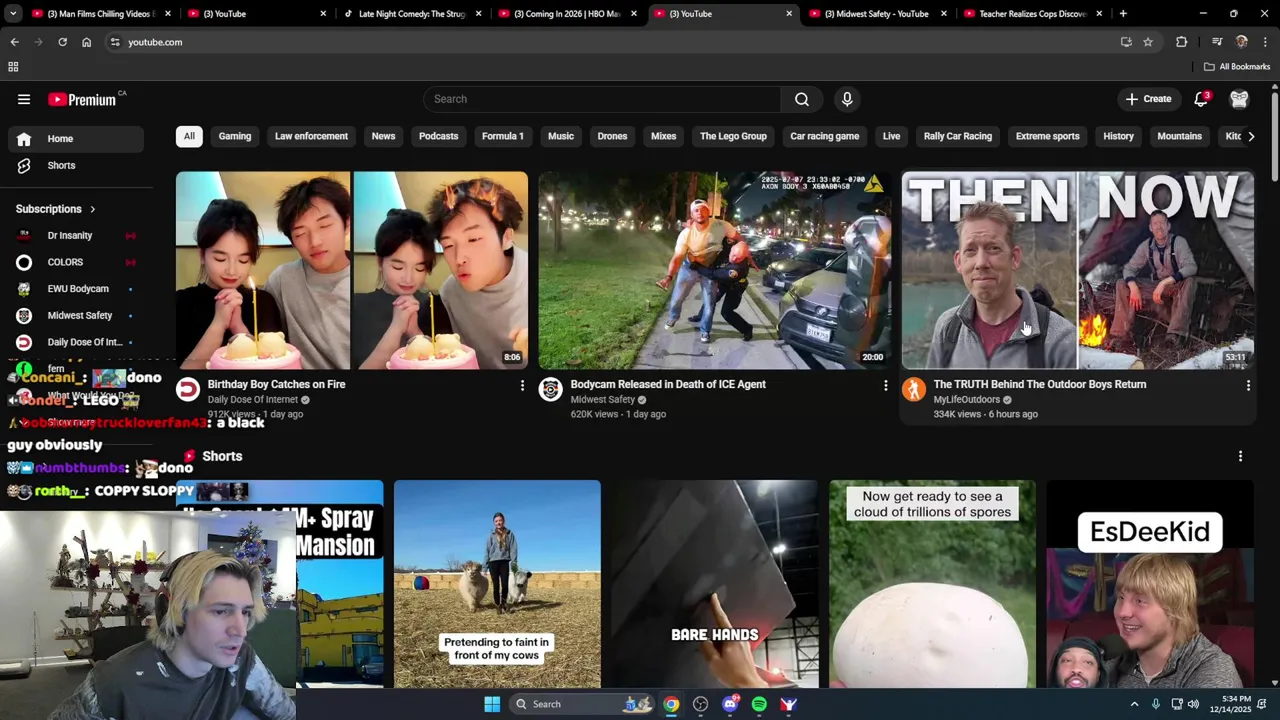Viewport: 1280px width, 720px height.
Task: Select the Mixes filter chip
Action: coord(664,136)
